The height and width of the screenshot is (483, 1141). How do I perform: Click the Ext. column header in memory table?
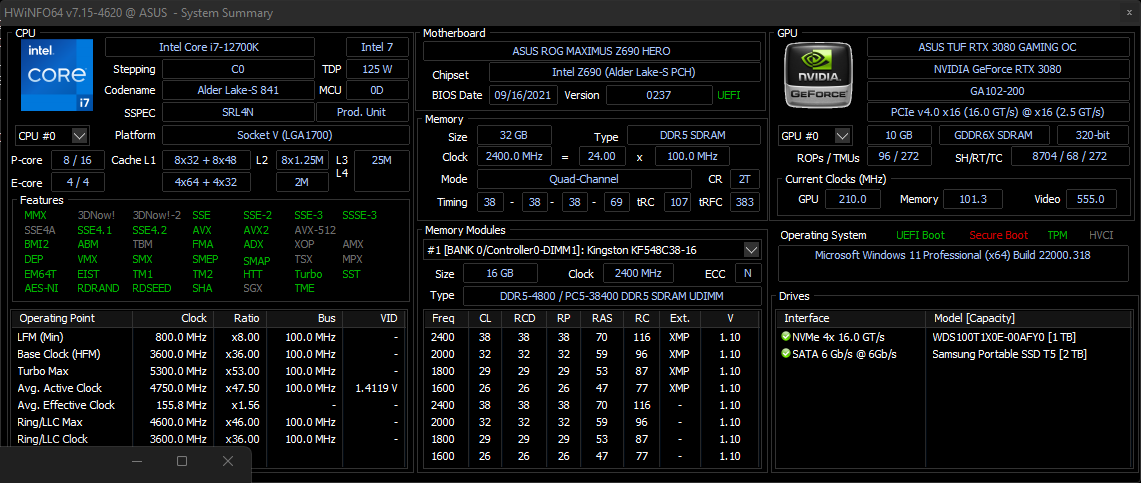[x=678, y=319]
